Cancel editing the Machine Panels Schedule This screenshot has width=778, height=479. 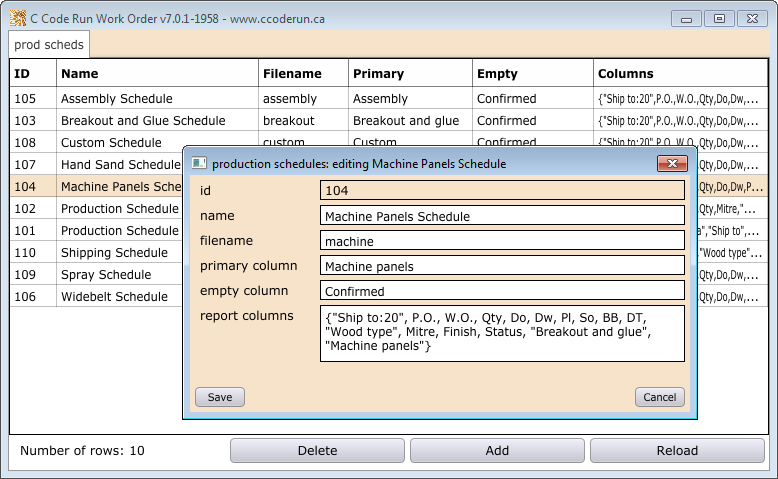(659, 397)
